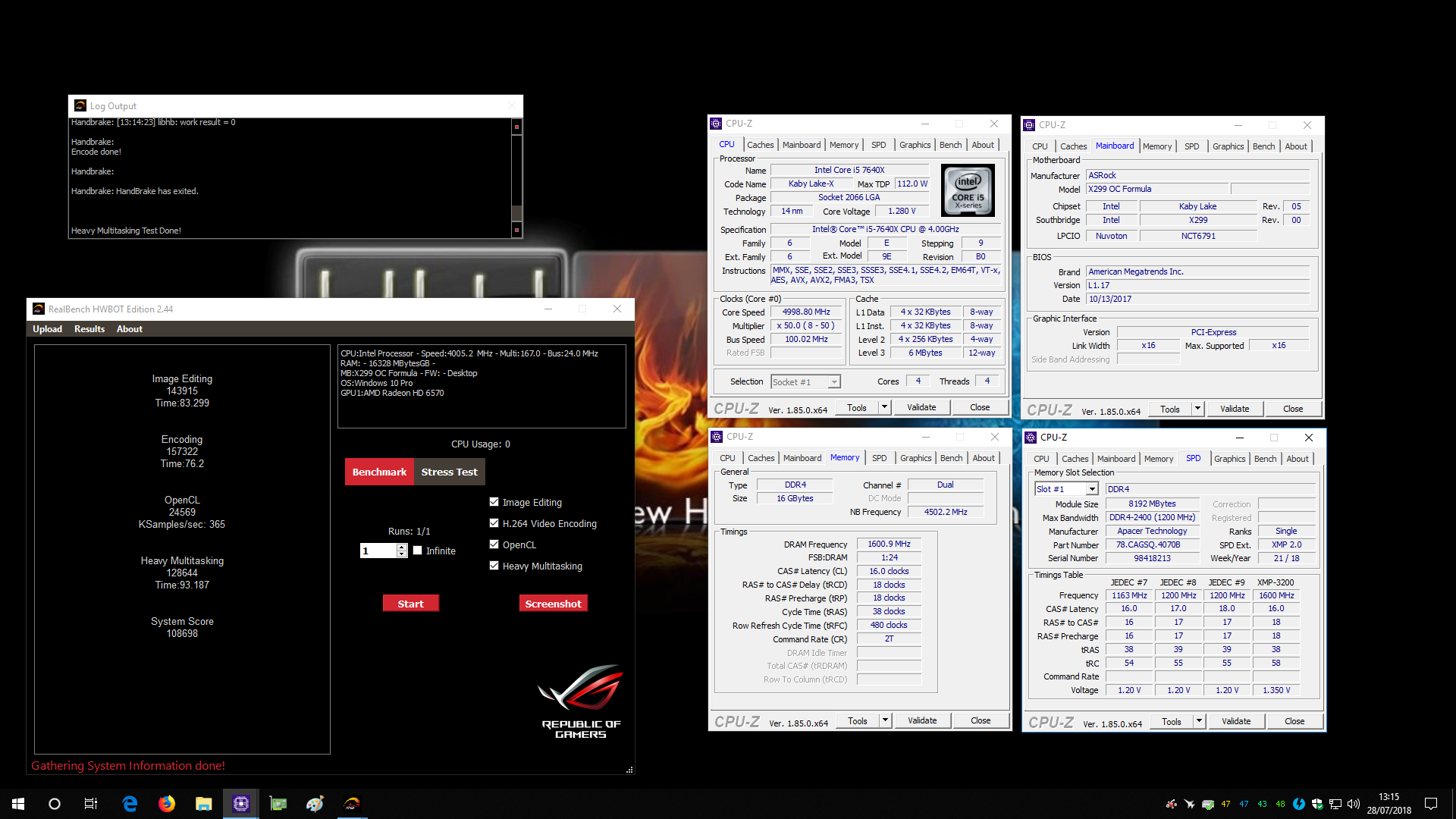This screenshot has width=1456, height=819.
Task: Switch to Caches tab in the top-left CPU-Z window
Action: (760, 145)
